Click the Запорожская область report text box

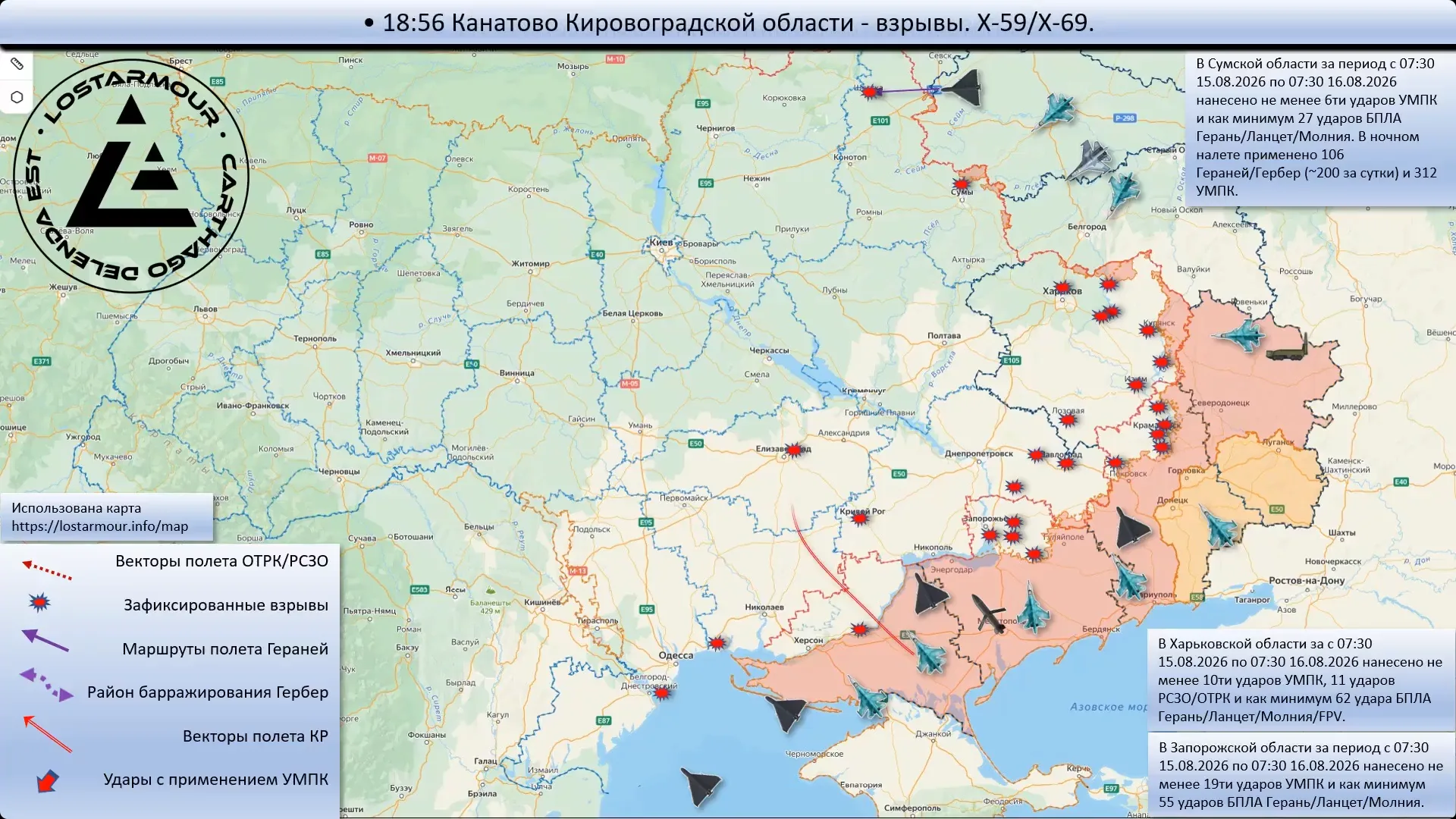point(1301,775)
